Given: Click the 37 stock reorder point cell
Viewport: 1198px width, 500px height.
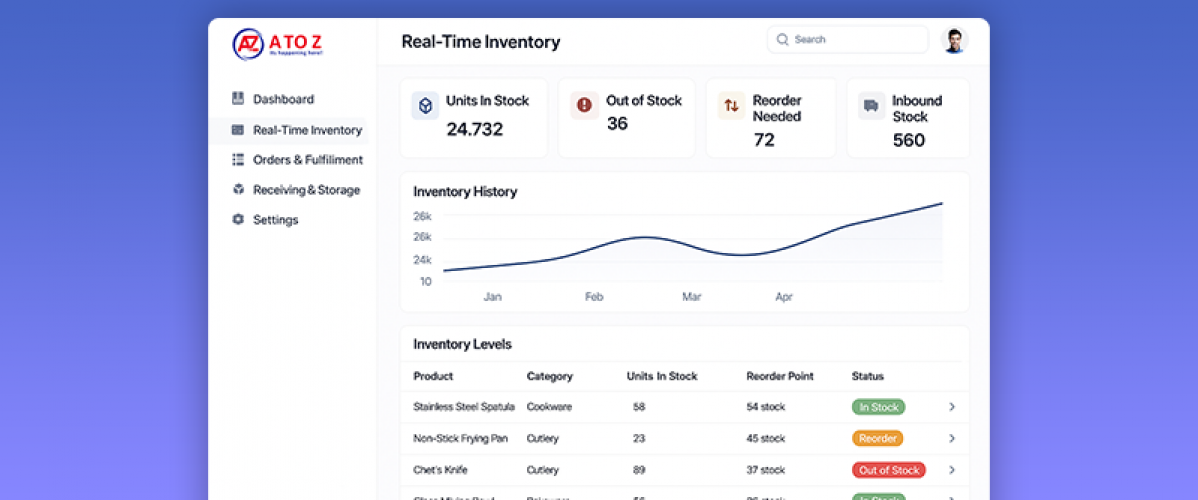Looking at the screenshot, I should 766,469.
